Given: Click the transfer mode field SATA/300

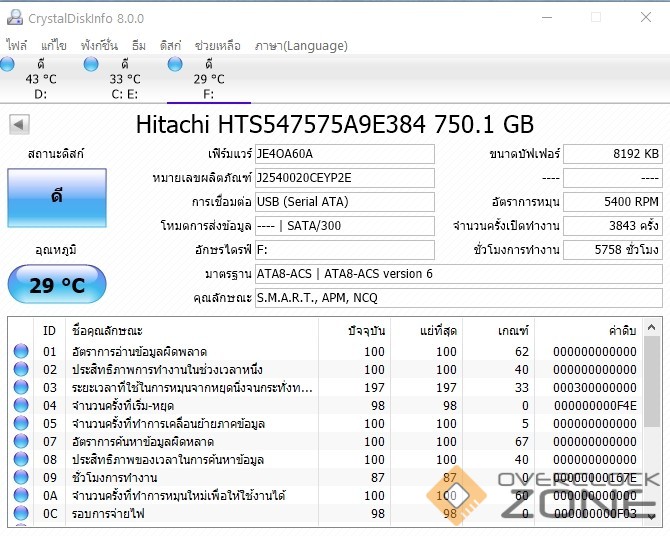Looking at the screenshot, I should tap(345, 226).
